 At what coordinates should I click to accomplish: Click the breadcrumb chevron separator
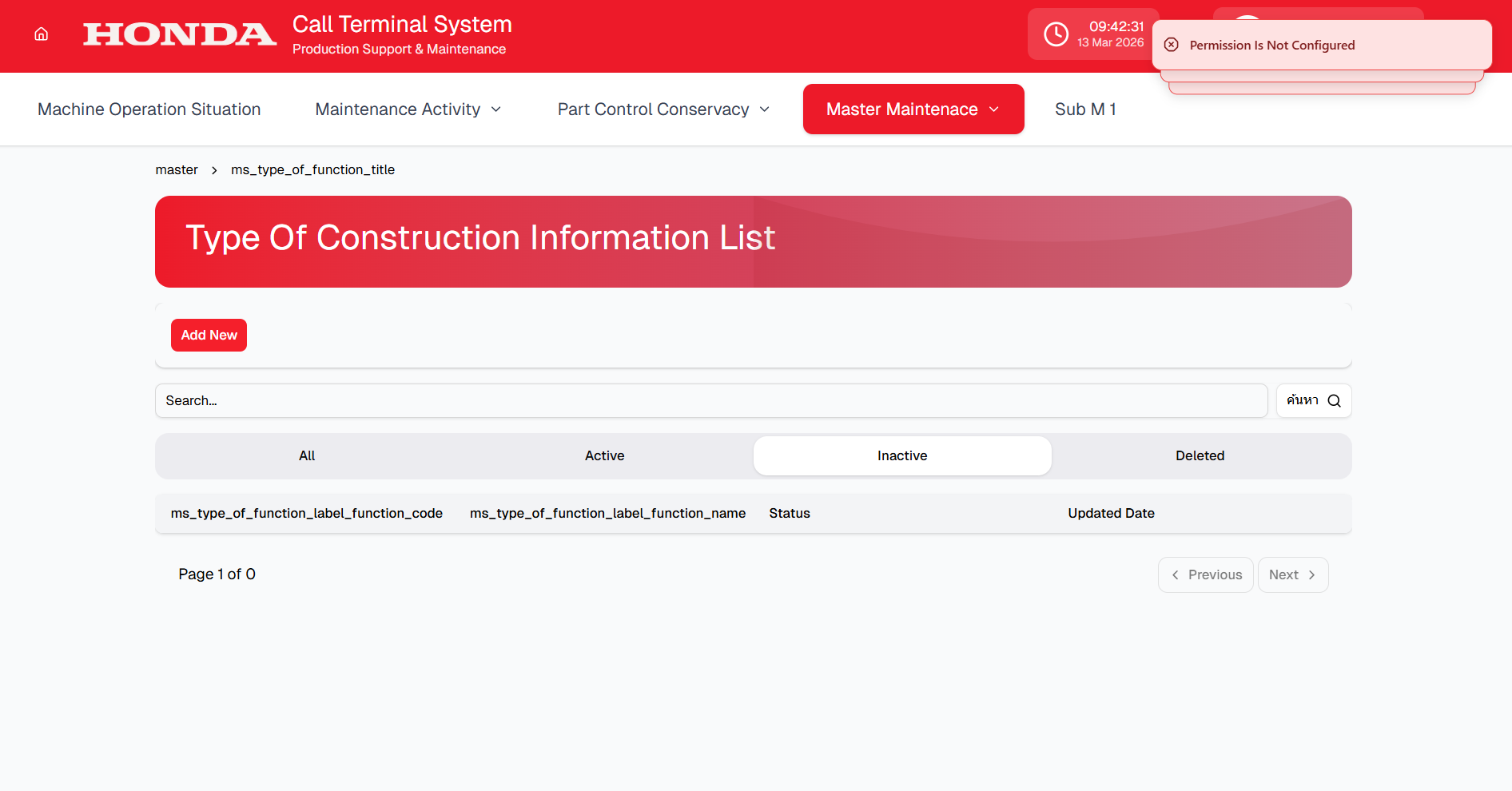pyautogui.click(x=214, y=170)
